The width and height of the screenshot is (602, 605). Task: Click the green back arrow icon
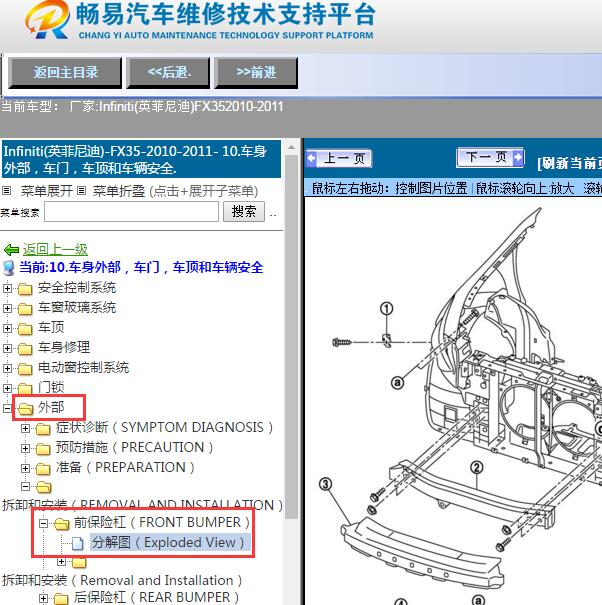click(11, 250)
